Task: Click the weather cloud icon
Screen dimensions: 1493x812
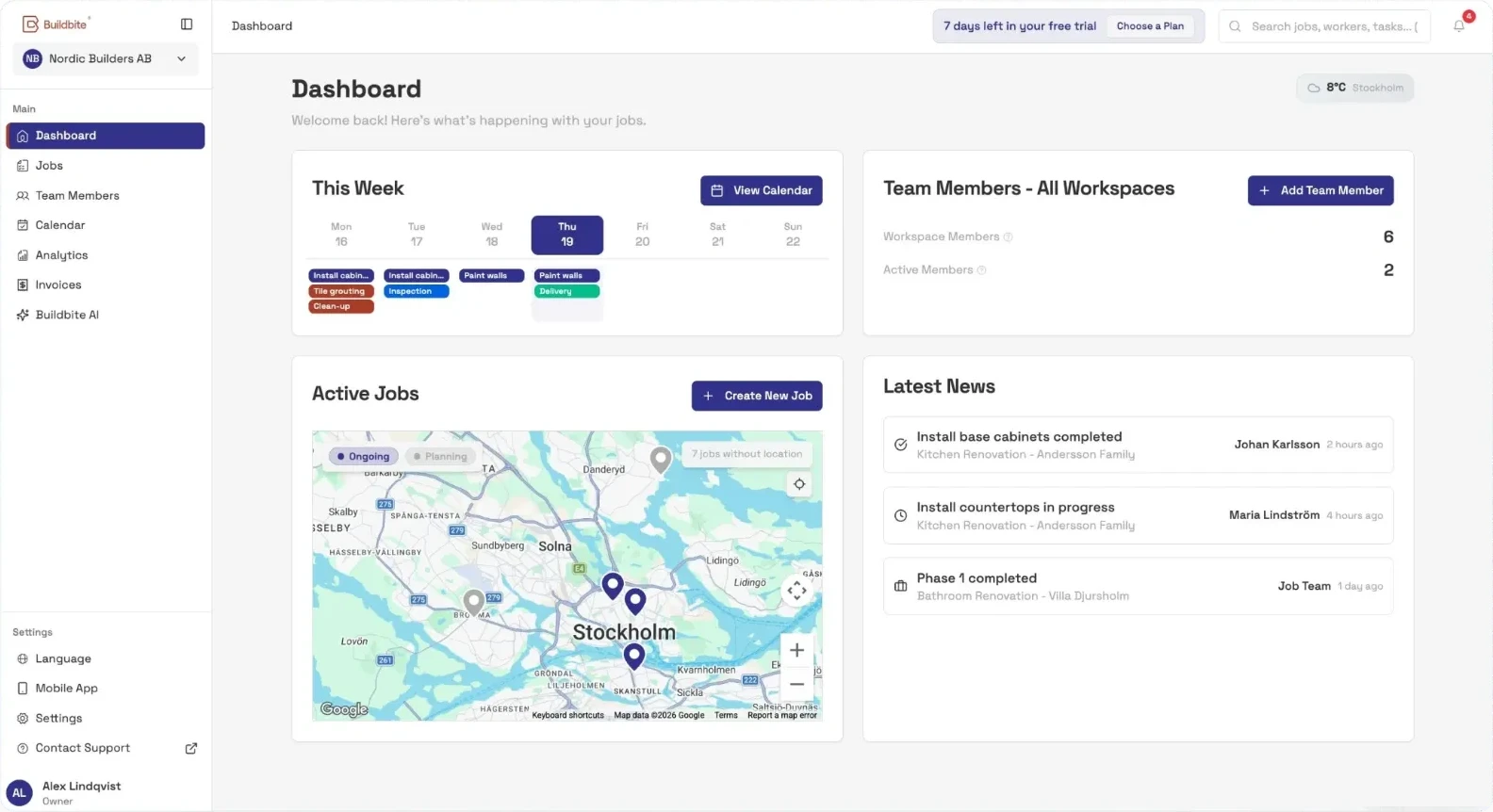Action: pyautogui.click(x=1314, y=88)
